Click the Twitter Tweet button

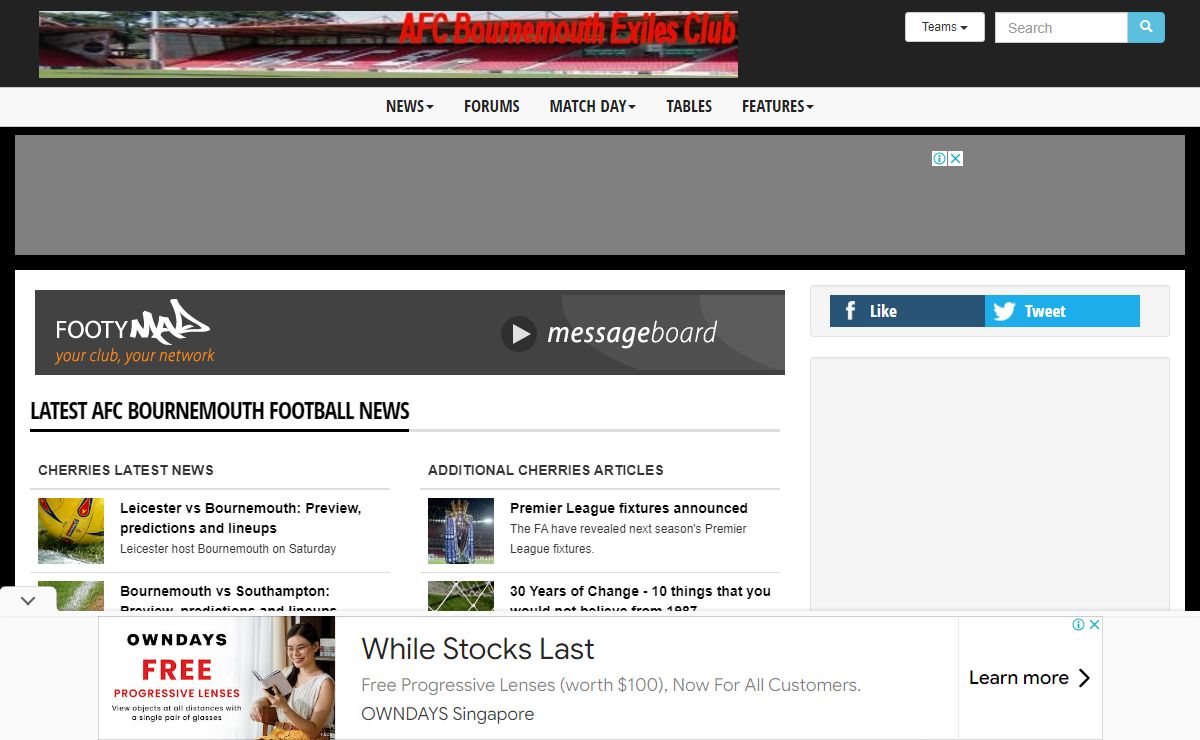click(x=1062, y=311)
